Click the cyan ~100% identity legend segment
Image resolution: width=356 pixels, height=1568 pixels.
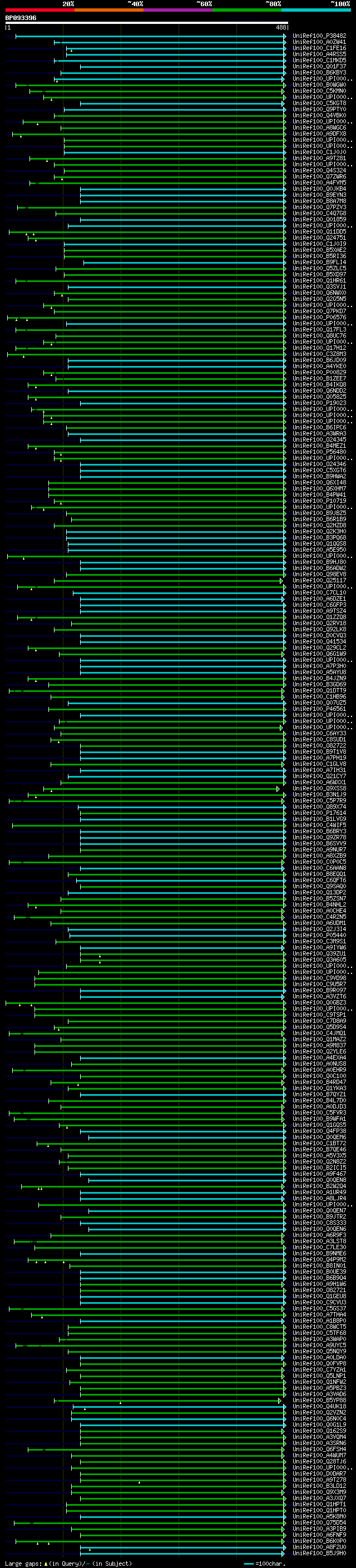point(317,10)
